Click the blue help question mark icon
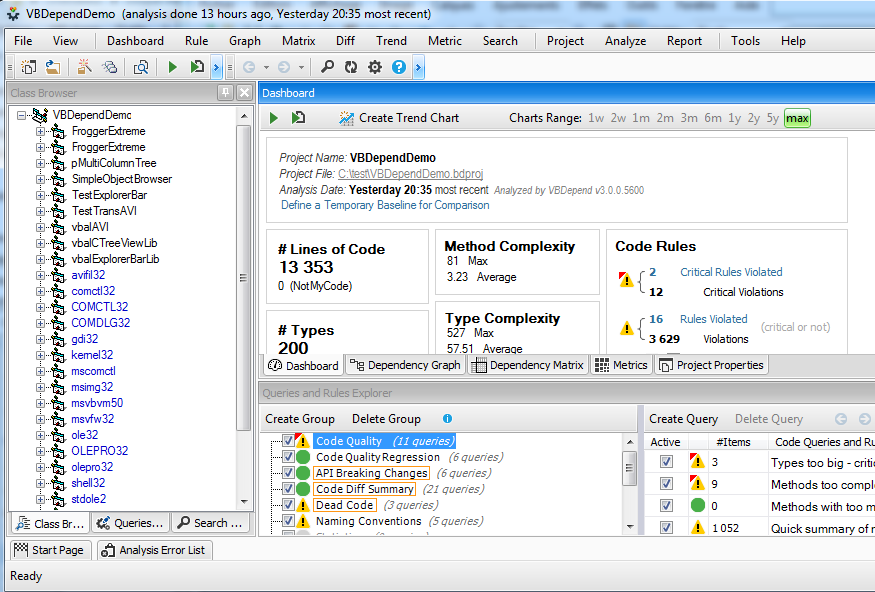 [x=399, y=67]
